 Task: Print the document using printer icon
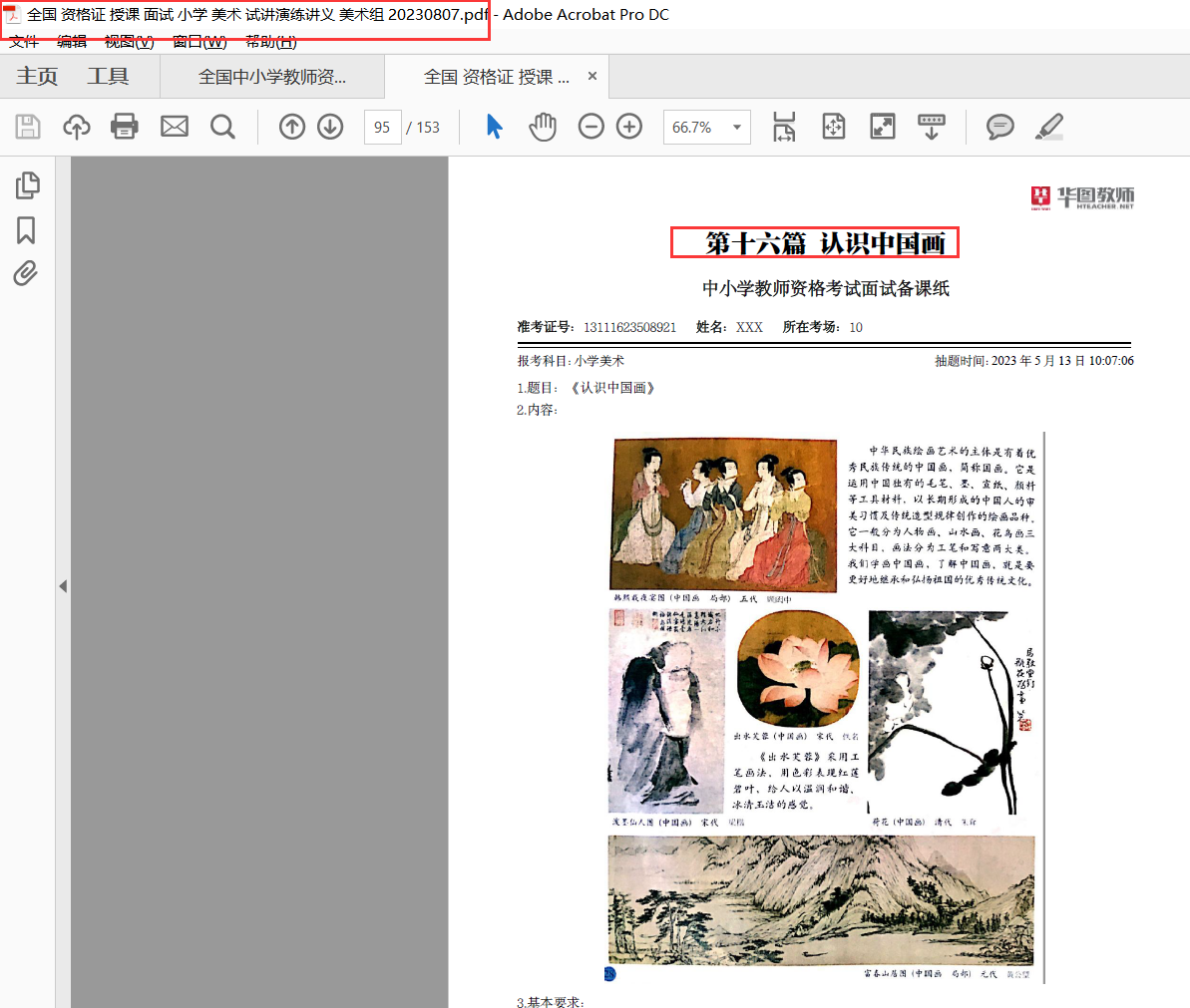[125, 127]
